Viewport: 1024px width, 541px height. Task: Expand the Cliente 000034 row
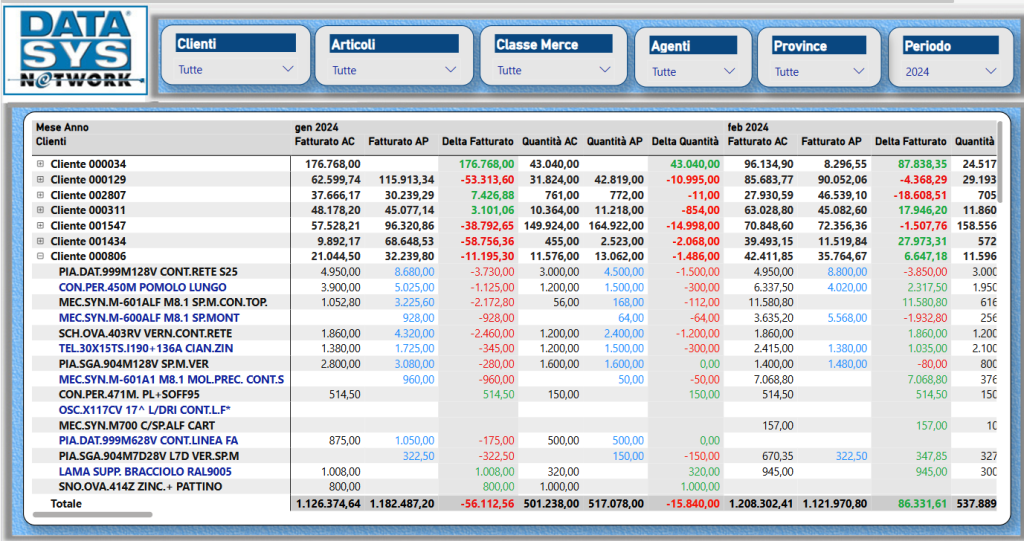tap(41, 164)
